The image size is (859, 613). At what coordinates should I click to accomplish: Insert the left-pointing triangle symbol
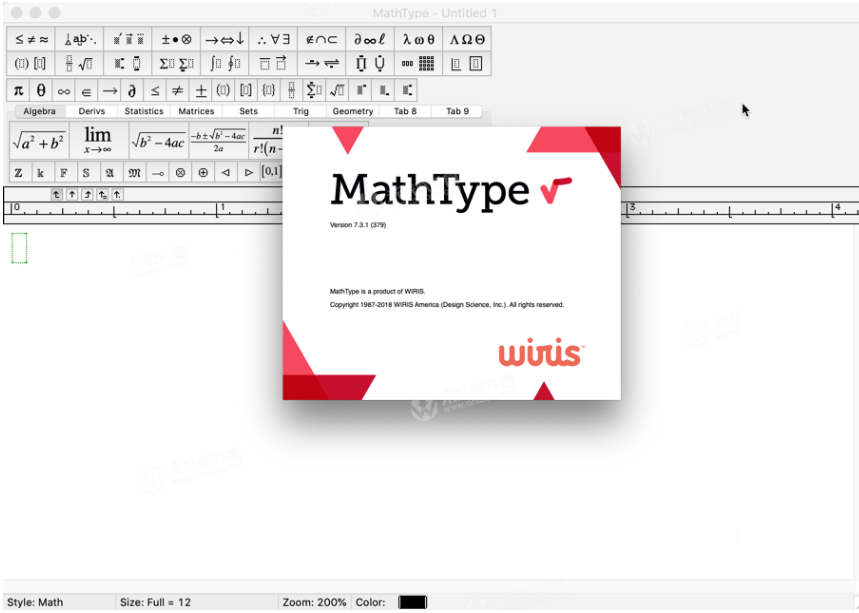tap(226, 173)
